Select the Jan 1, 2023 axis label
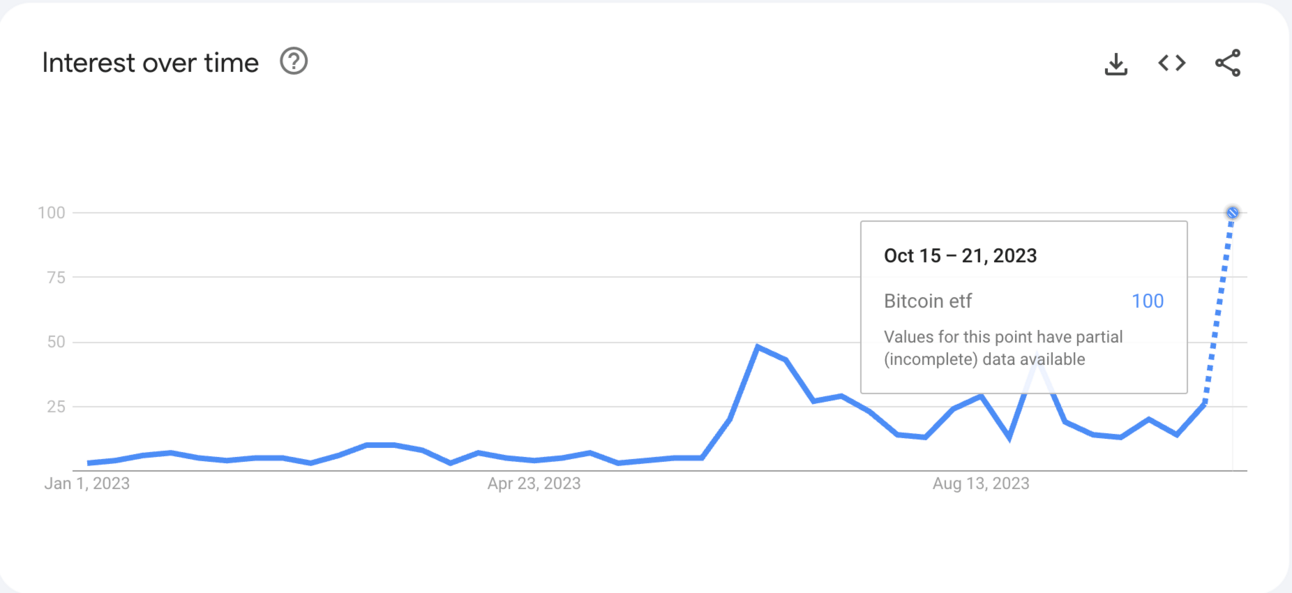 pyautogui.click(x=87, y=484)
